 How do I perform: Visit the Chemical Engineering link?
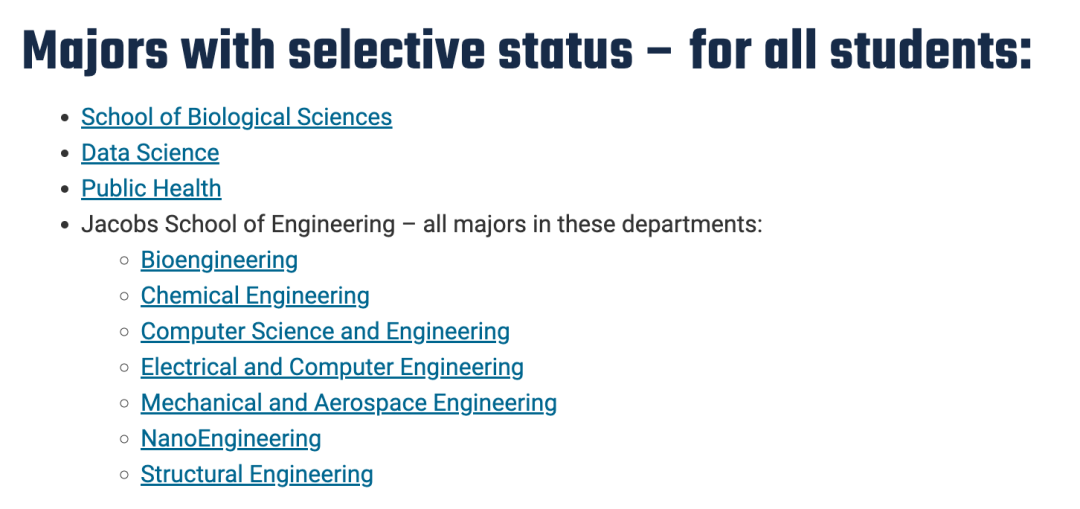coord(255,296)
